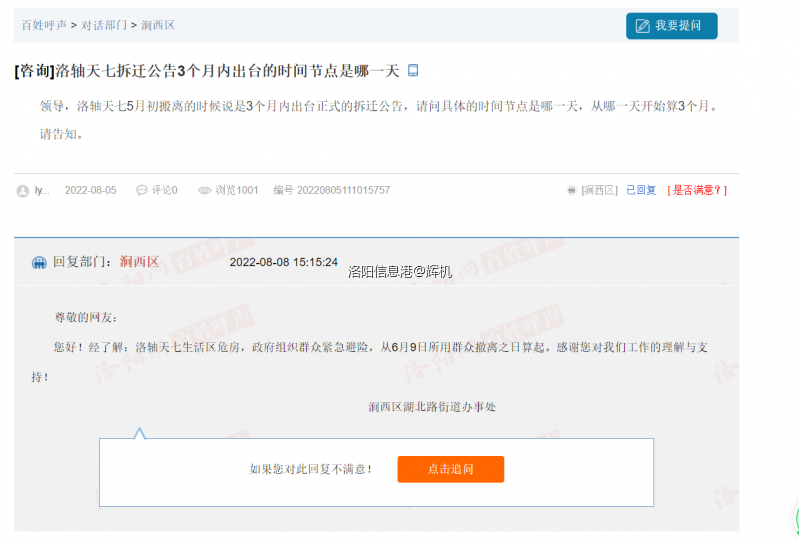Click the signature 涧西区湖北路街道办事处
799x543 pixels.
coord(431,407)
